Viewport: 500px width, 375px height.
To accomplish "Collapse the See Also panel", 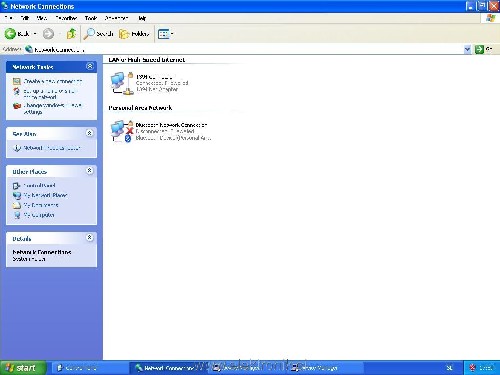I will tap(89, 133).
